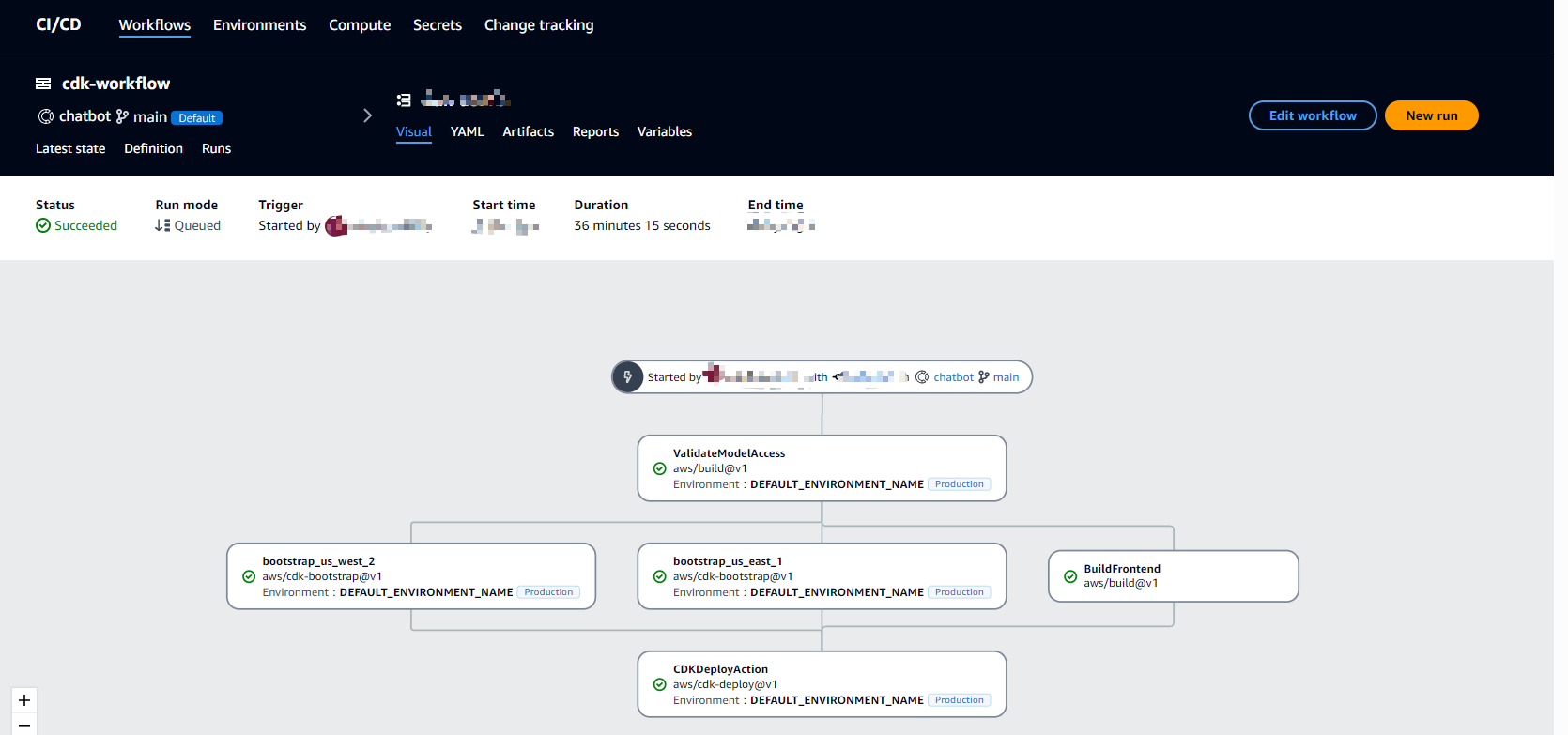Select the CDKDeployAction node
The width and height of the screenshot is (1568, 735).
click(822, 684)
